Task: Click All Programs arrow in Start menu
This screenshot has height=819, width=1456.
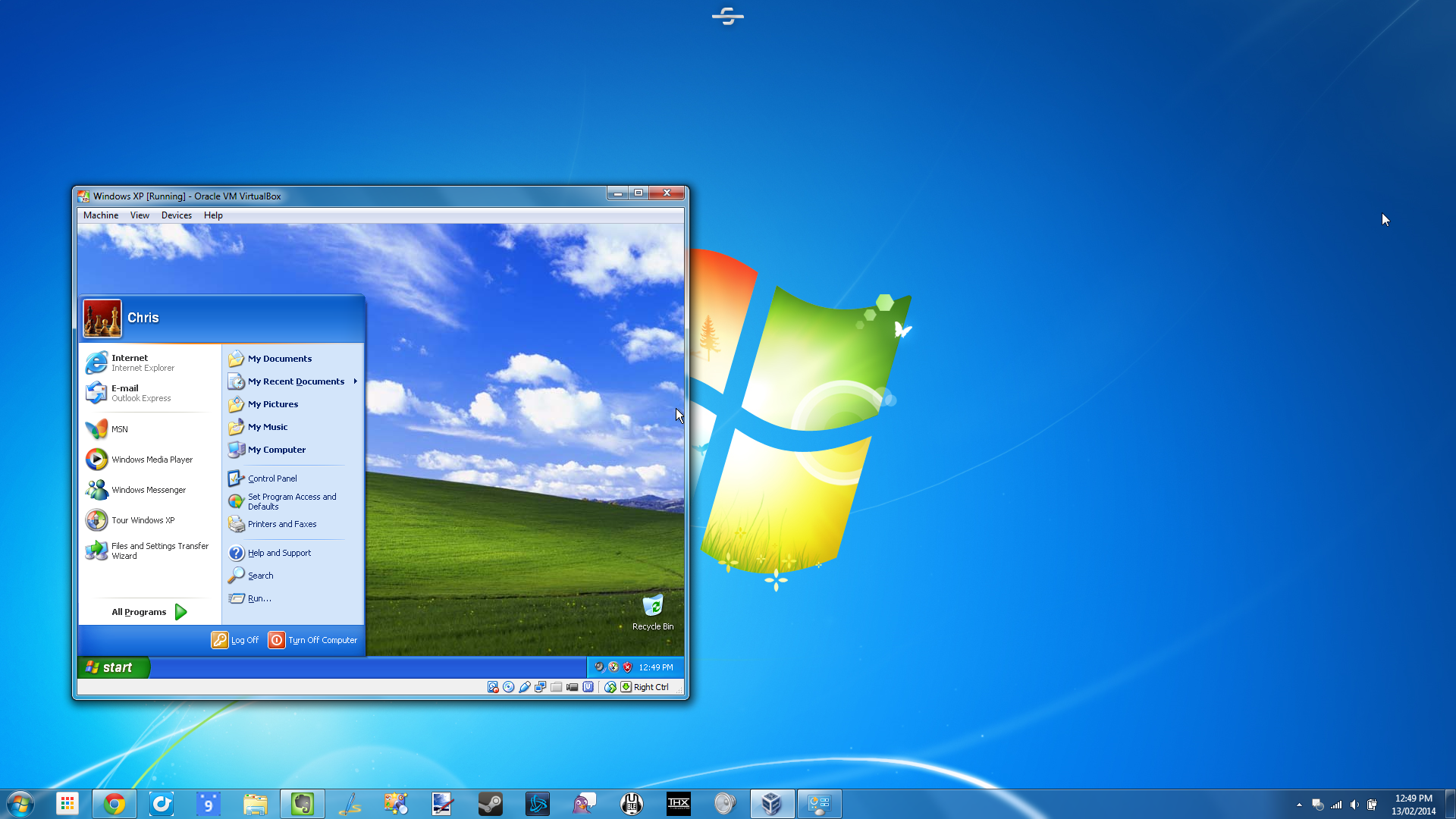Action: tap(180, 611)
